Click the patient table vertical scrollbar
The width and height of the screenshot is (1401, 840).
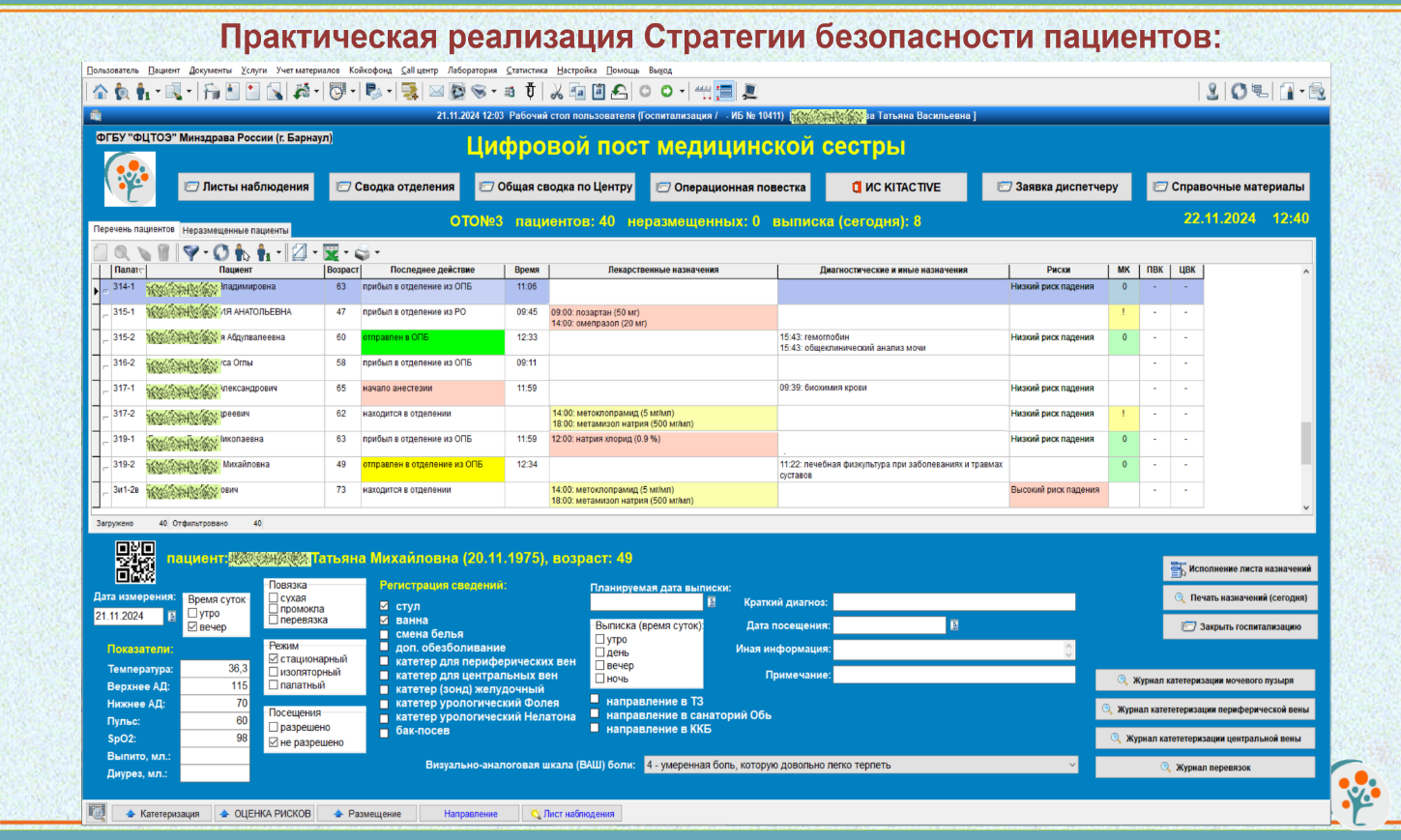pyautogui.click(x=1306, y=442)
